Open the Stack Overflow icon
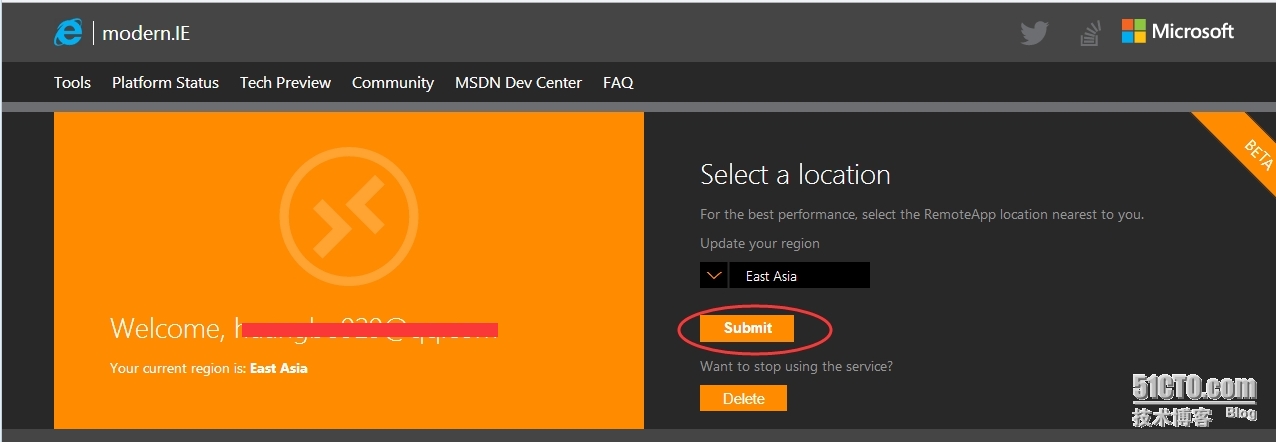This screenshot has width=1276, height=442. 1090,33
